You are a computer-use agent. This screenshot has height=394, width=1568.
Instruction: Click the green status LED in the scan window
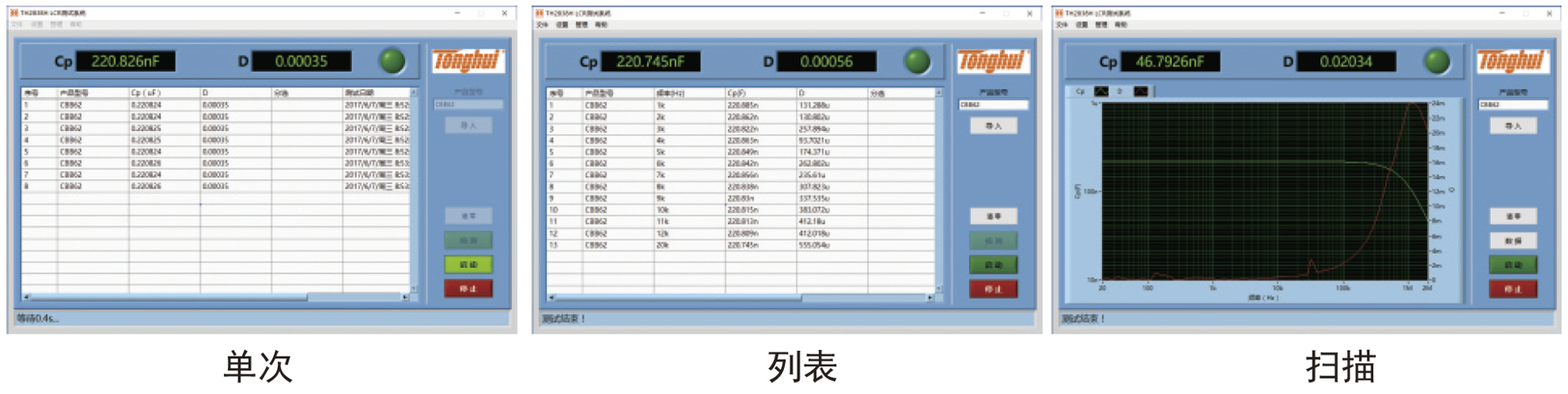(1437, 61)
